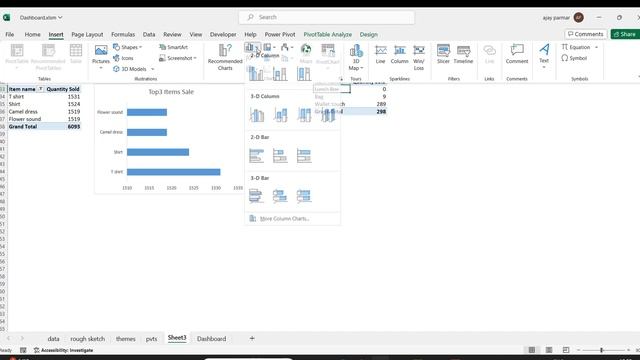The width and height of the screenshot is (640, 360).
Task: Insert a Column sparkline
Action: pos(400,55)
